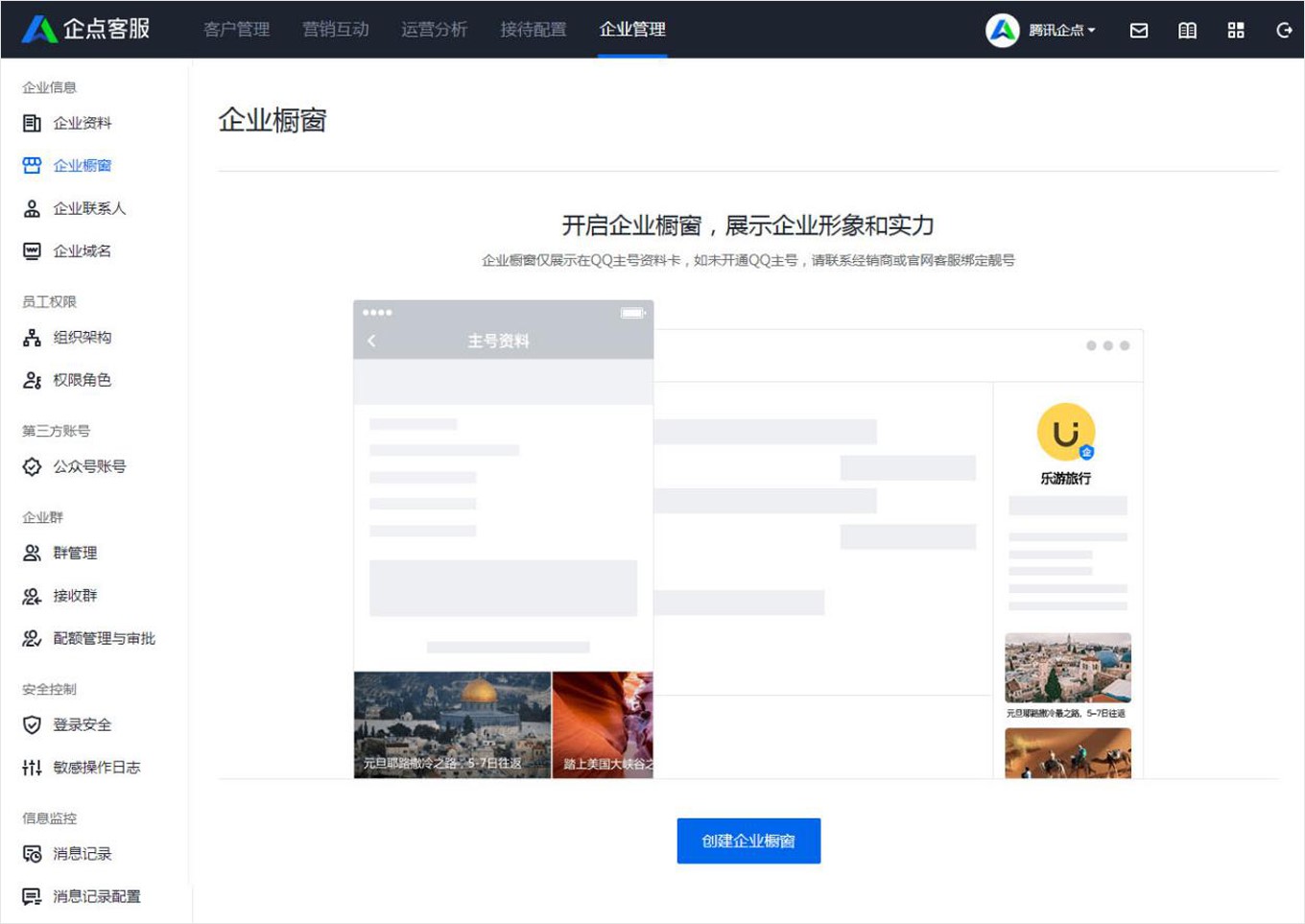Click the logout icon at top right
Viewport: 1305px width, 924px height.
pyautogui.click(x=1283, y=30)
